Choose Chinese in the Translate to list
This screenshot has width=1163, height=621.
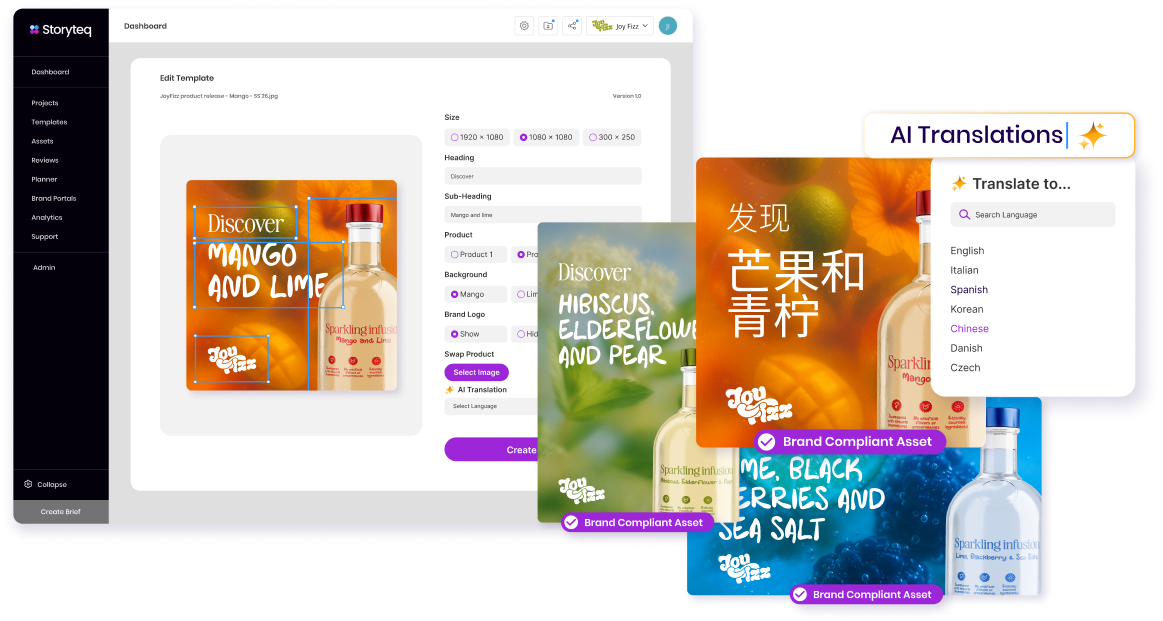click(969, 329)
